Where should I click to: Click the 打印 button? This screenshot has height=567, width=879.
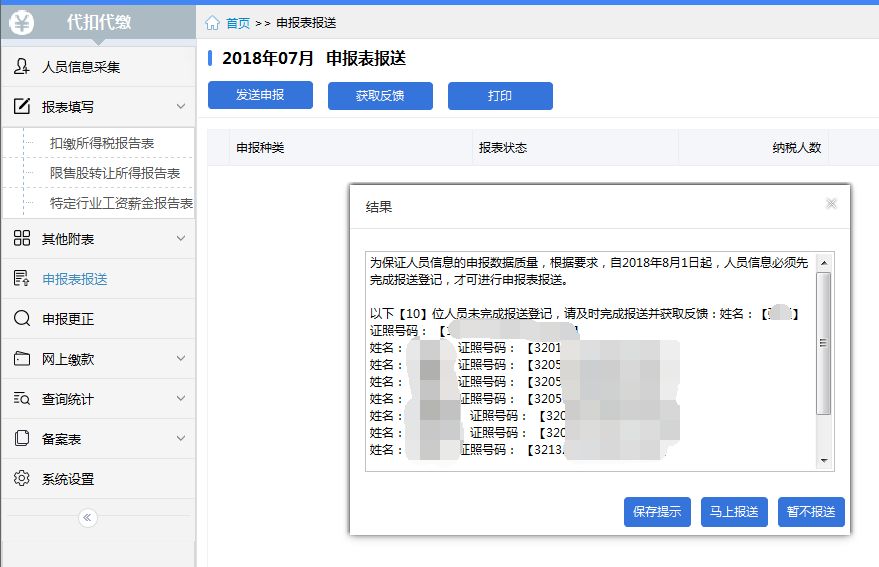[500, 95]
